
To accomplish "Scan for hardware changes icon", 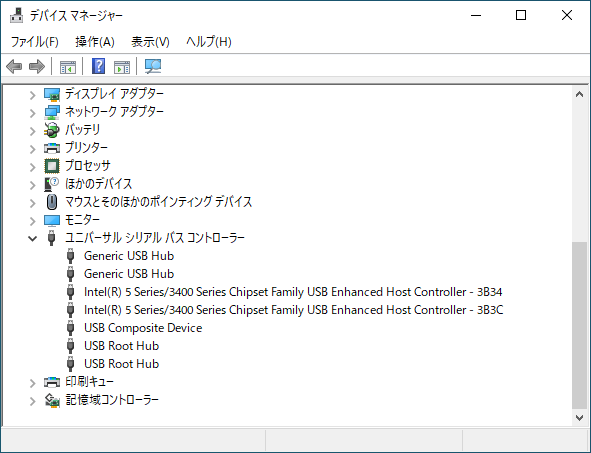I will click(153, 67).
